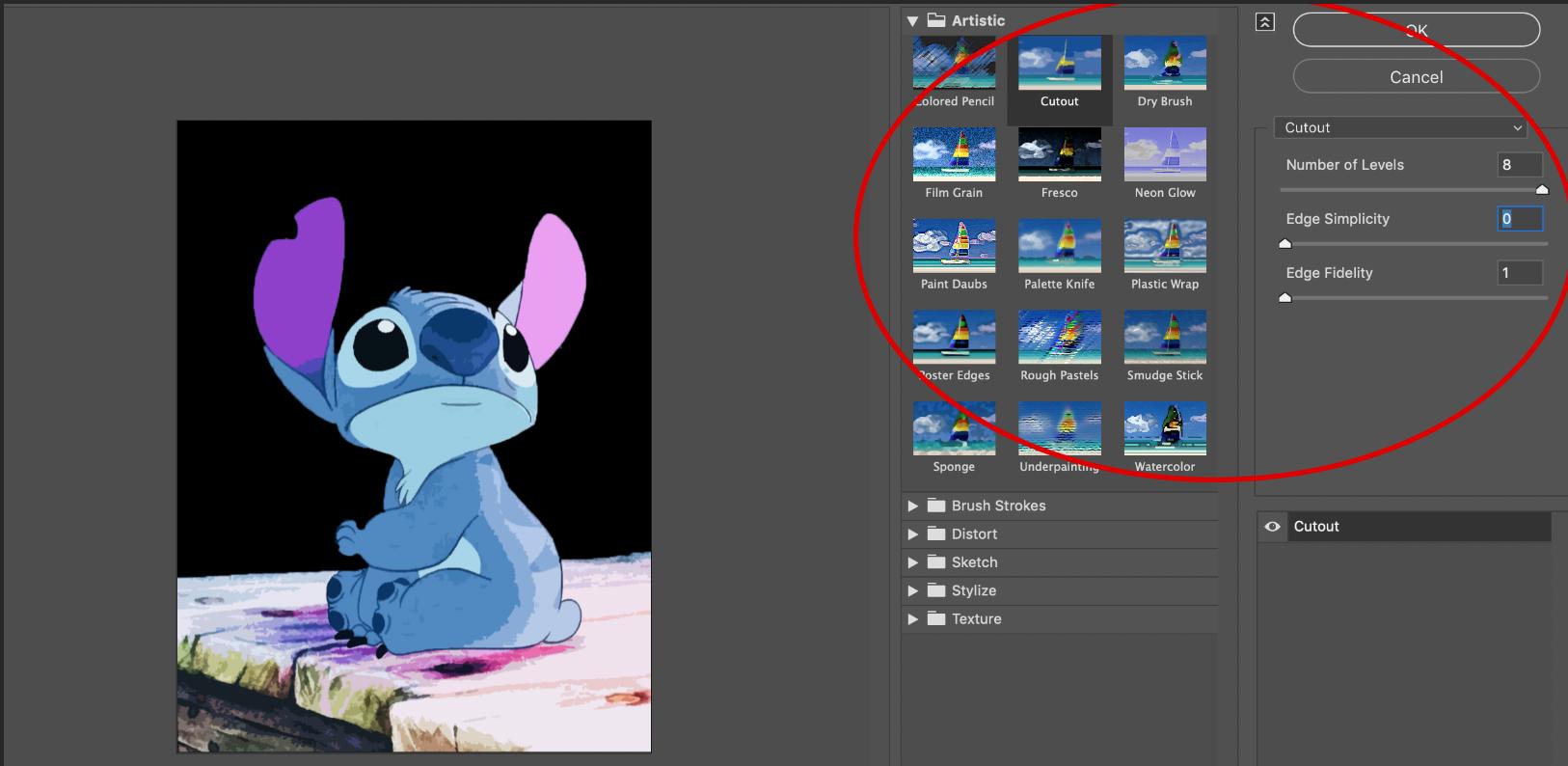
Task: Click the Edge Simplicity slider handle
Action: (1284, 244)
